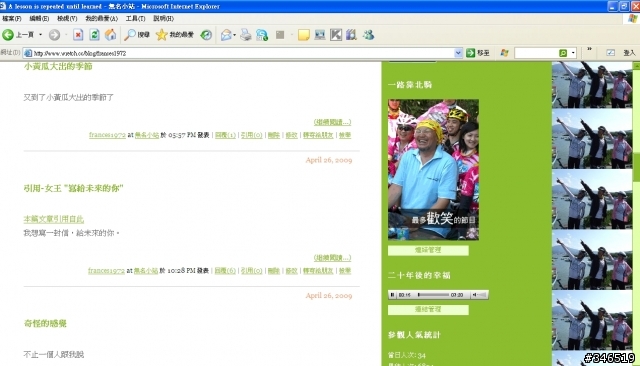The image size is (640, 366).
Task: Open the dropdown arrow after the grey square icon
Action: [291, 35]
